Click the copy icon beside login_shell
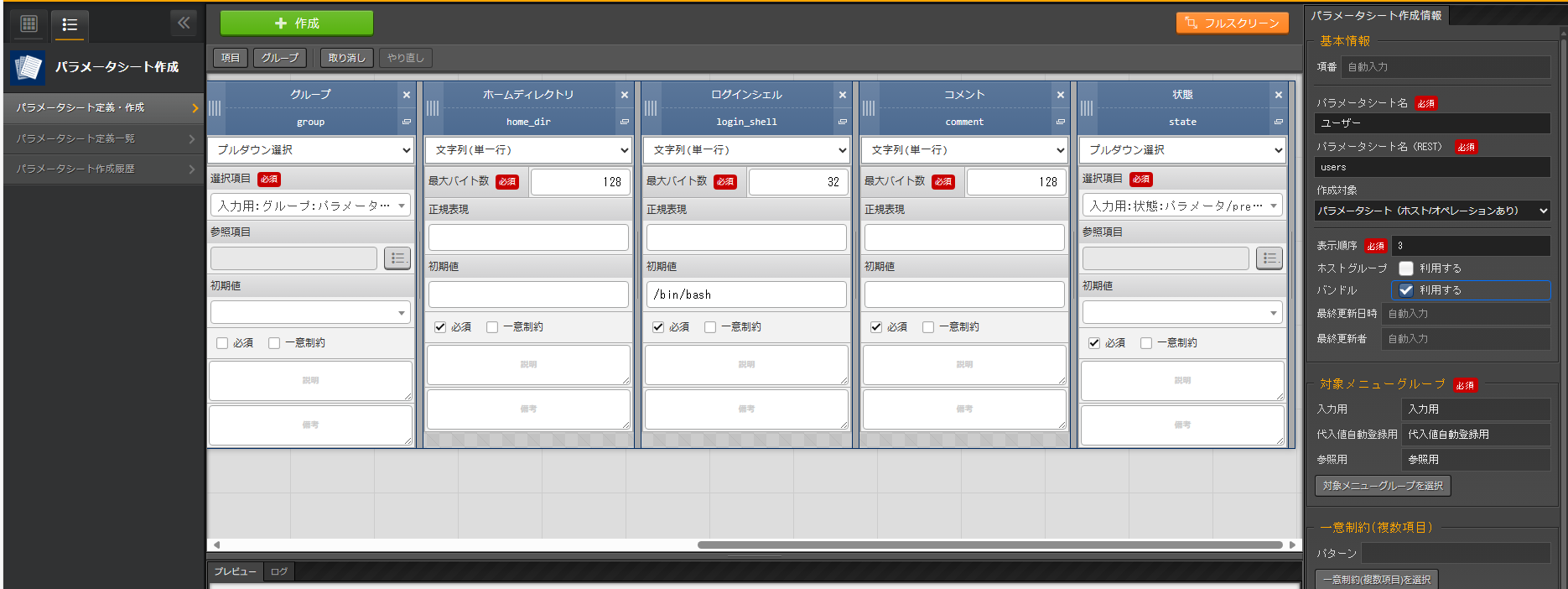 click(842, 122)
